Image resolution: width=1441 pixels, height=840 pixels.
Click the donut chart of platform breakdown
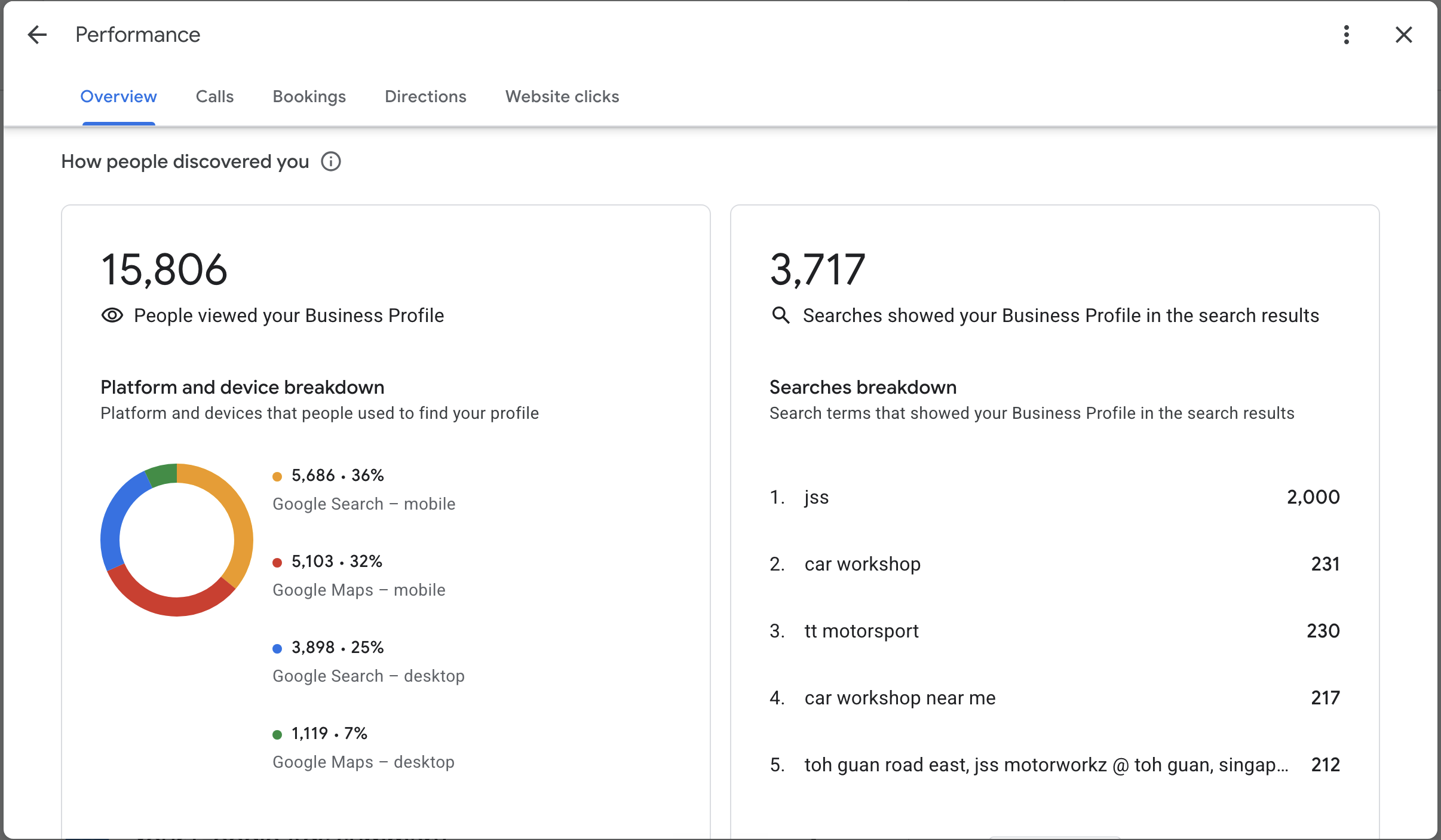coord(177,539)
